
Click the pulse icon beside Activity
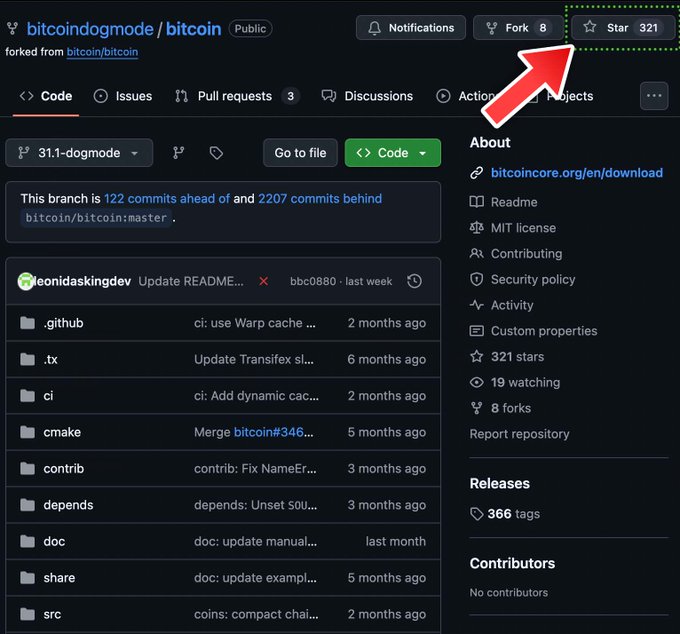point(477,305)
